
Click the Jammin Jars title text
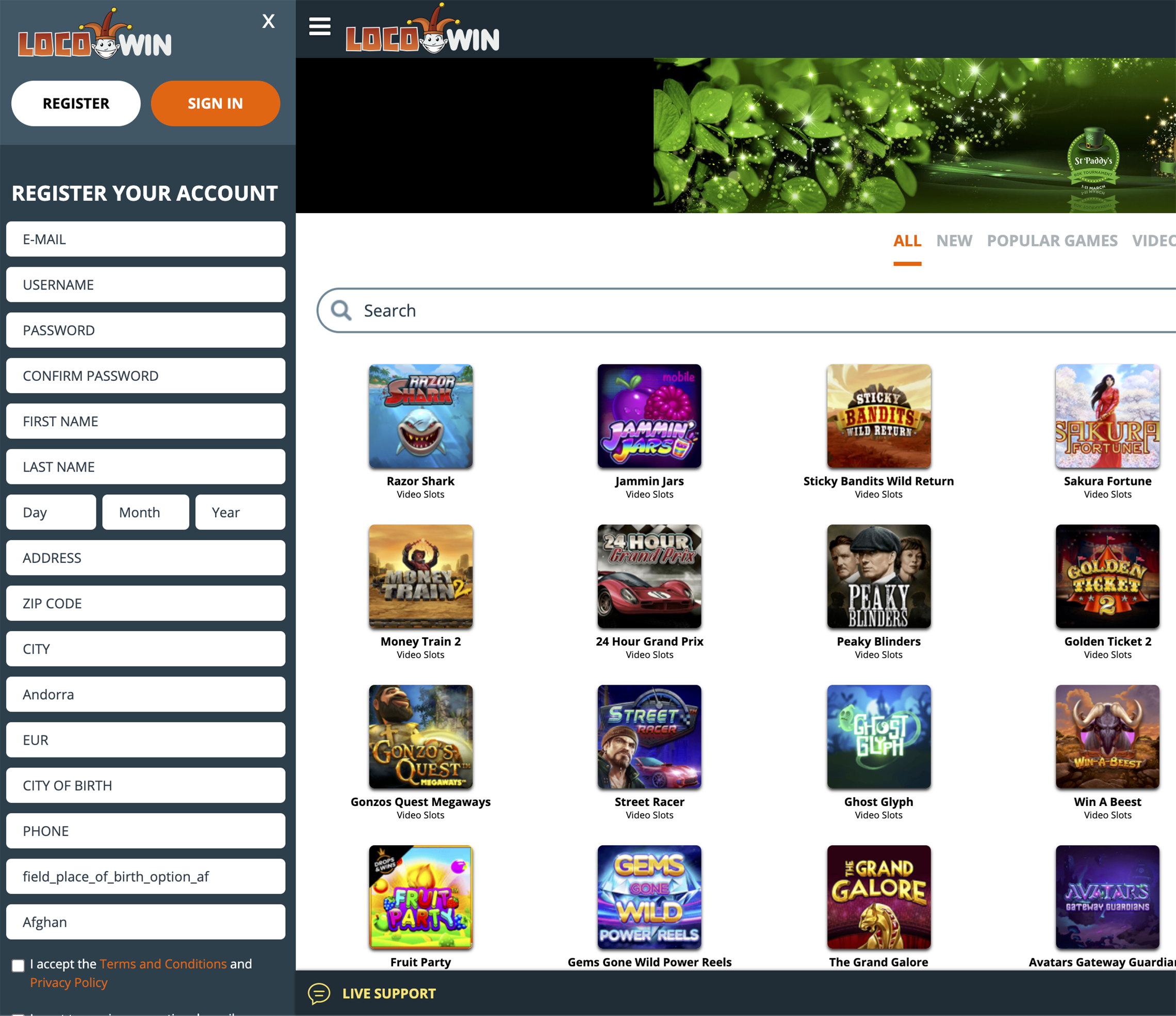point(649,481)
